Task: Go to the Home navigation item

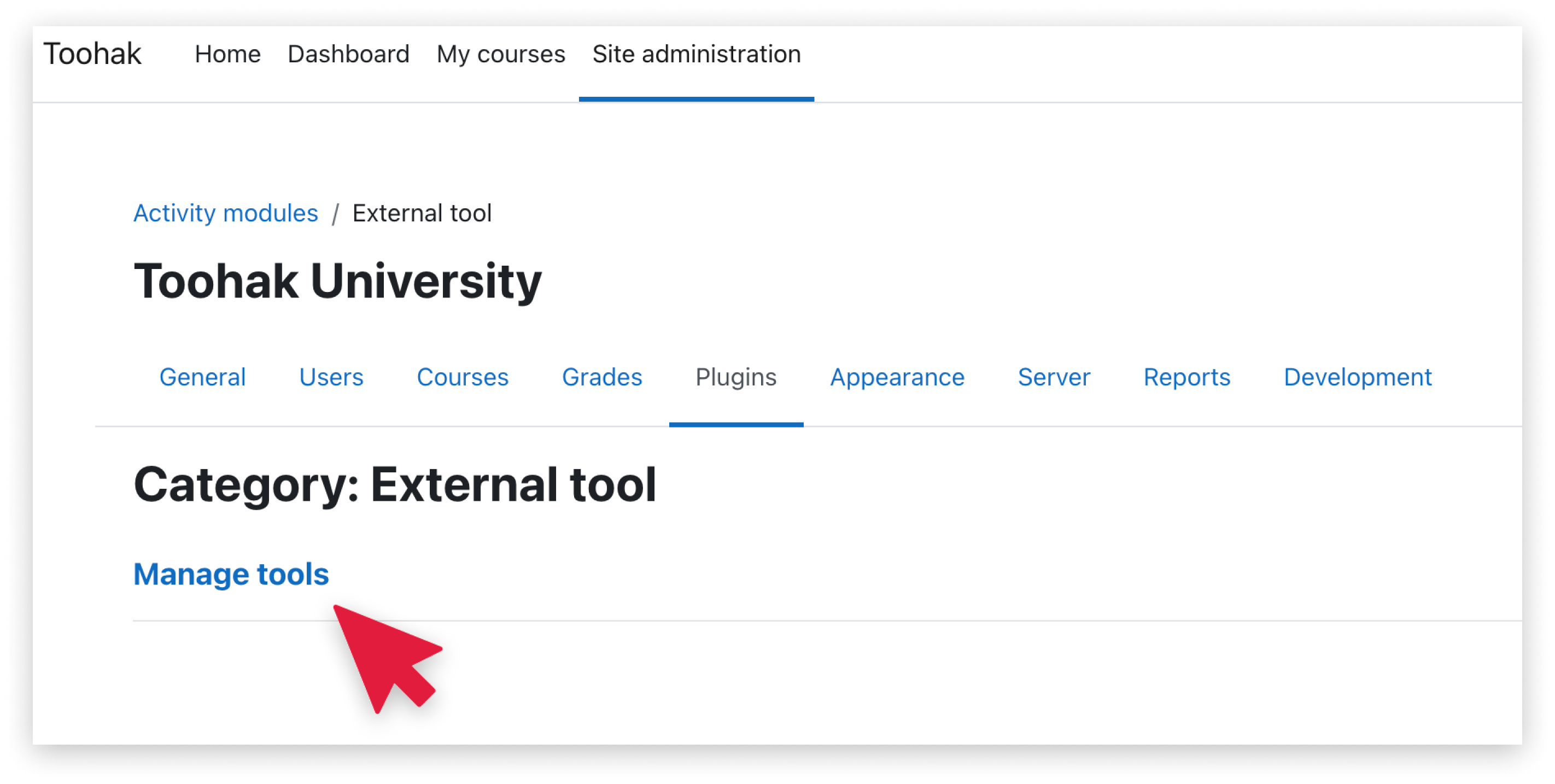Action: point(227,54)
